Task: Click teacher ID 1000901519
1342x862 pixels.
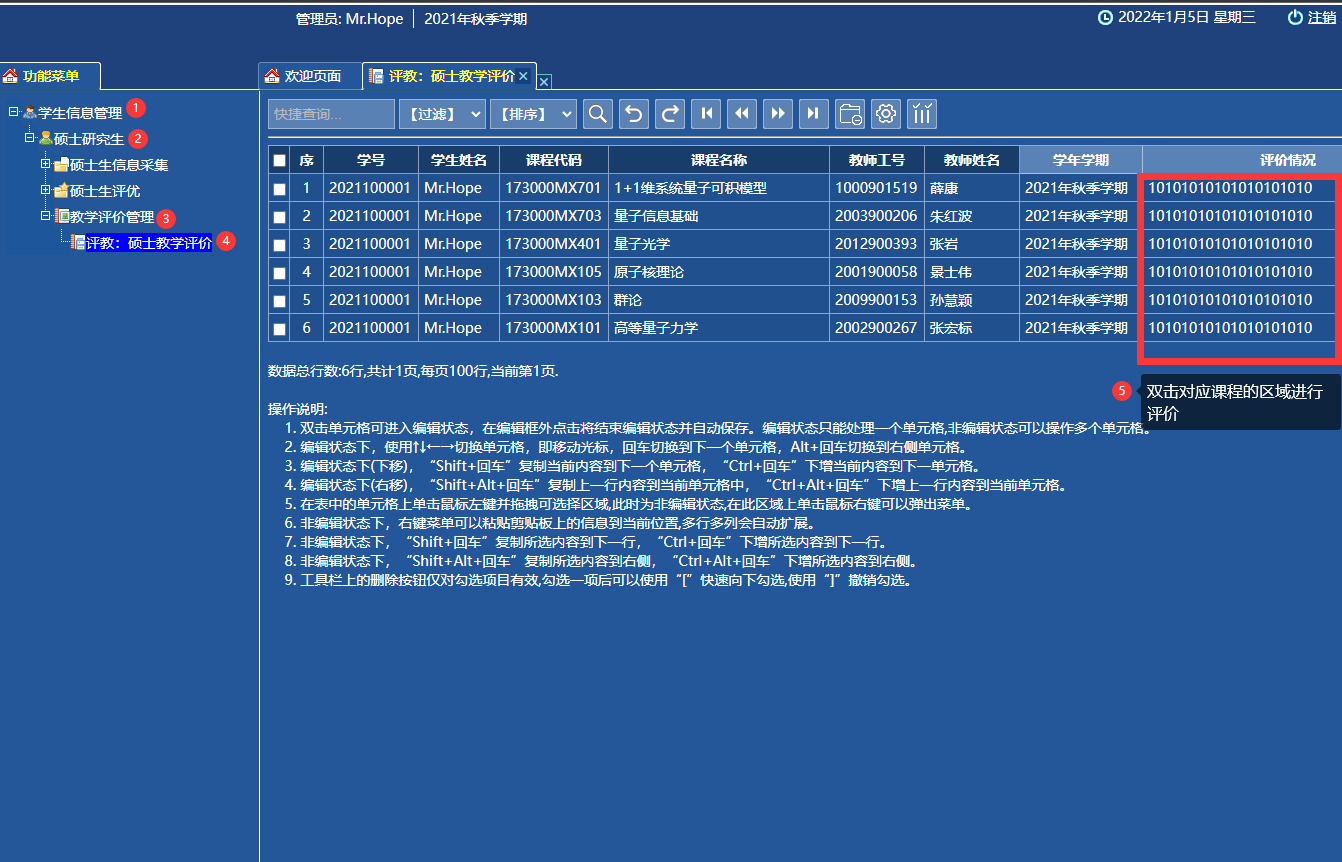Action: pos(876,188)
